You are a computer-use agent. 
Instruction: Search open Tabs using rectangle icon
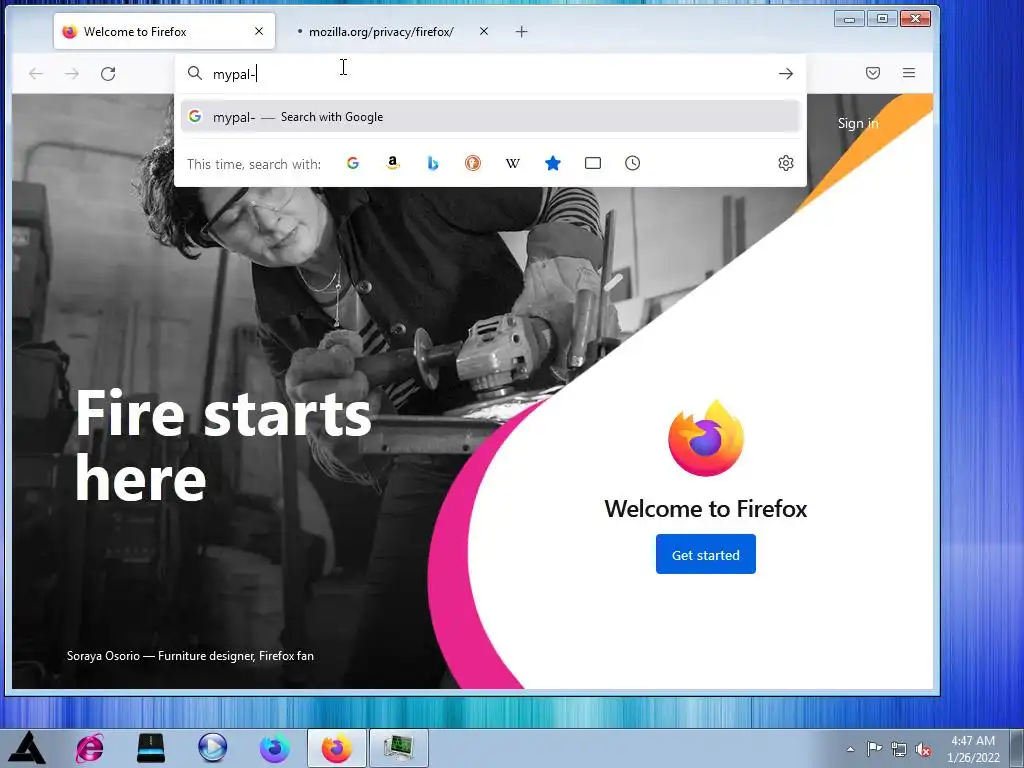click(x=593, y=163)
